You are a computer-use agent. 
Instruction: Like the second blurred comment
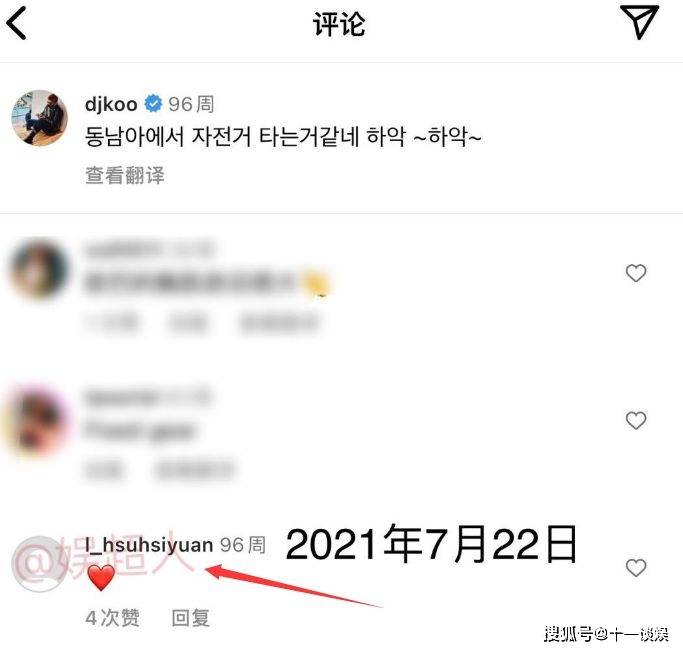click(x=636, y=420)
